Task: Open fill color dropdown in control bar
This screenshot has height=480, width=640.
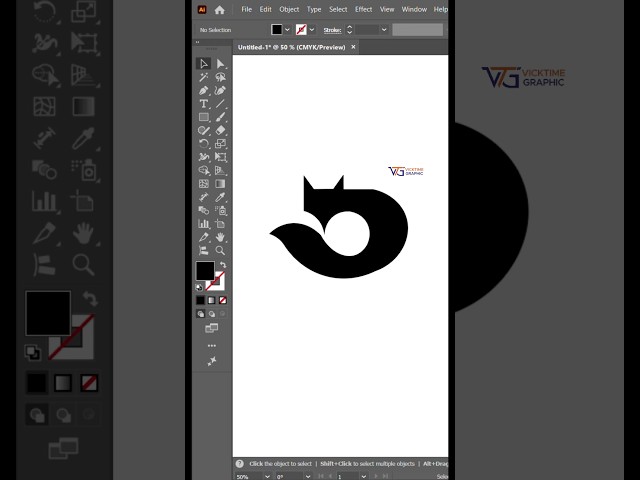Action: click(287, 30)
